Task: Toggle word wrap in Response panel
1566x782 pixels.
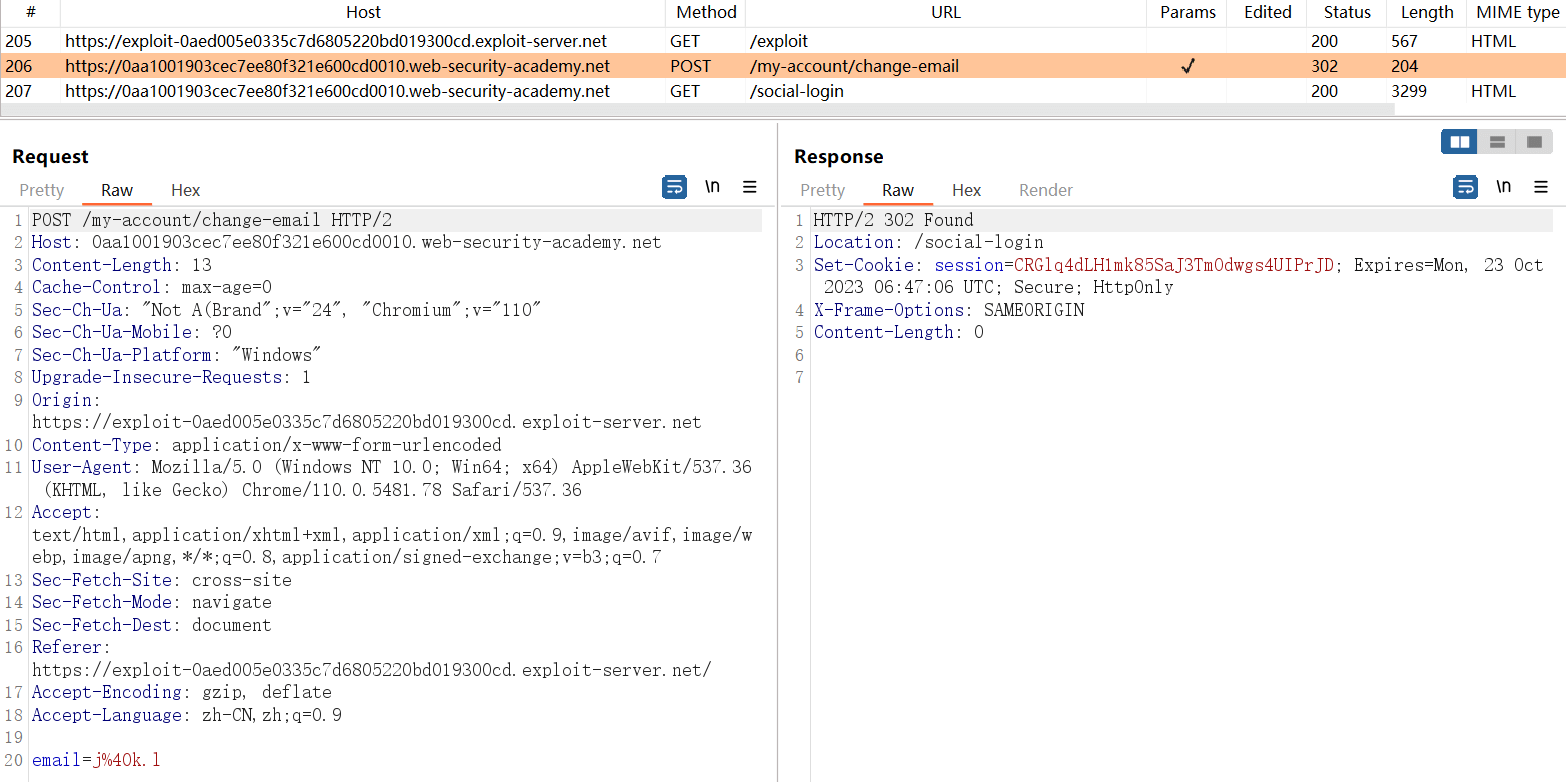Action: coord(1465,187)
